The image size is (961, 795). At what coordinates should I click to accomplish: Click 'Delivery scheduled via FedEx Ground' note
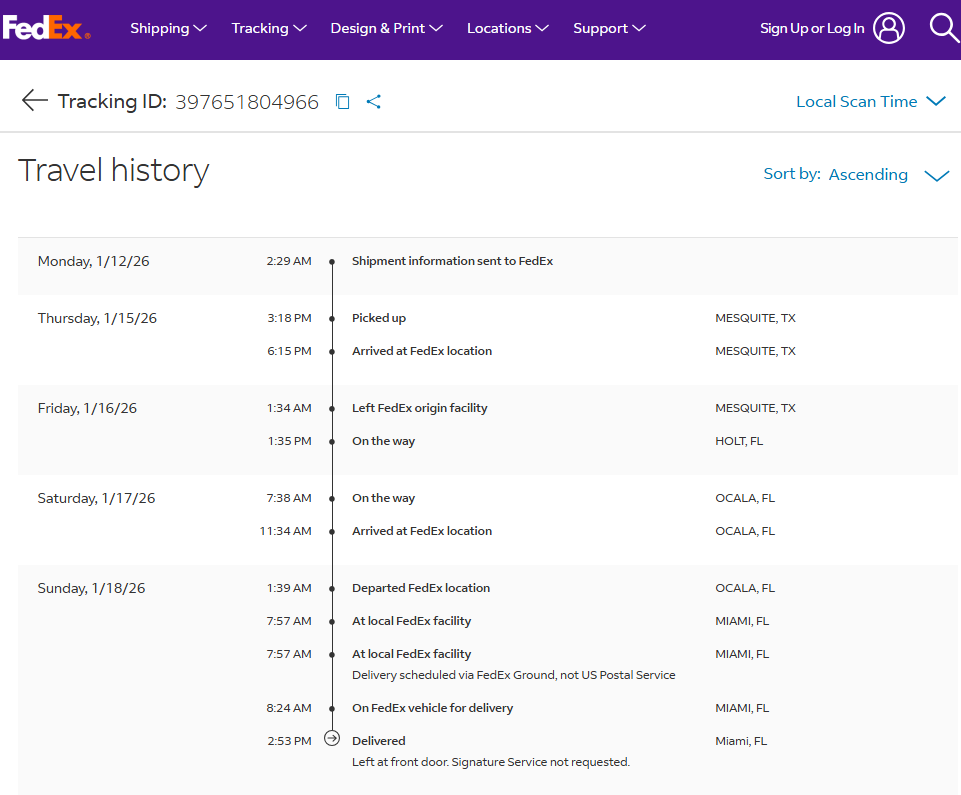click(514, 675)
